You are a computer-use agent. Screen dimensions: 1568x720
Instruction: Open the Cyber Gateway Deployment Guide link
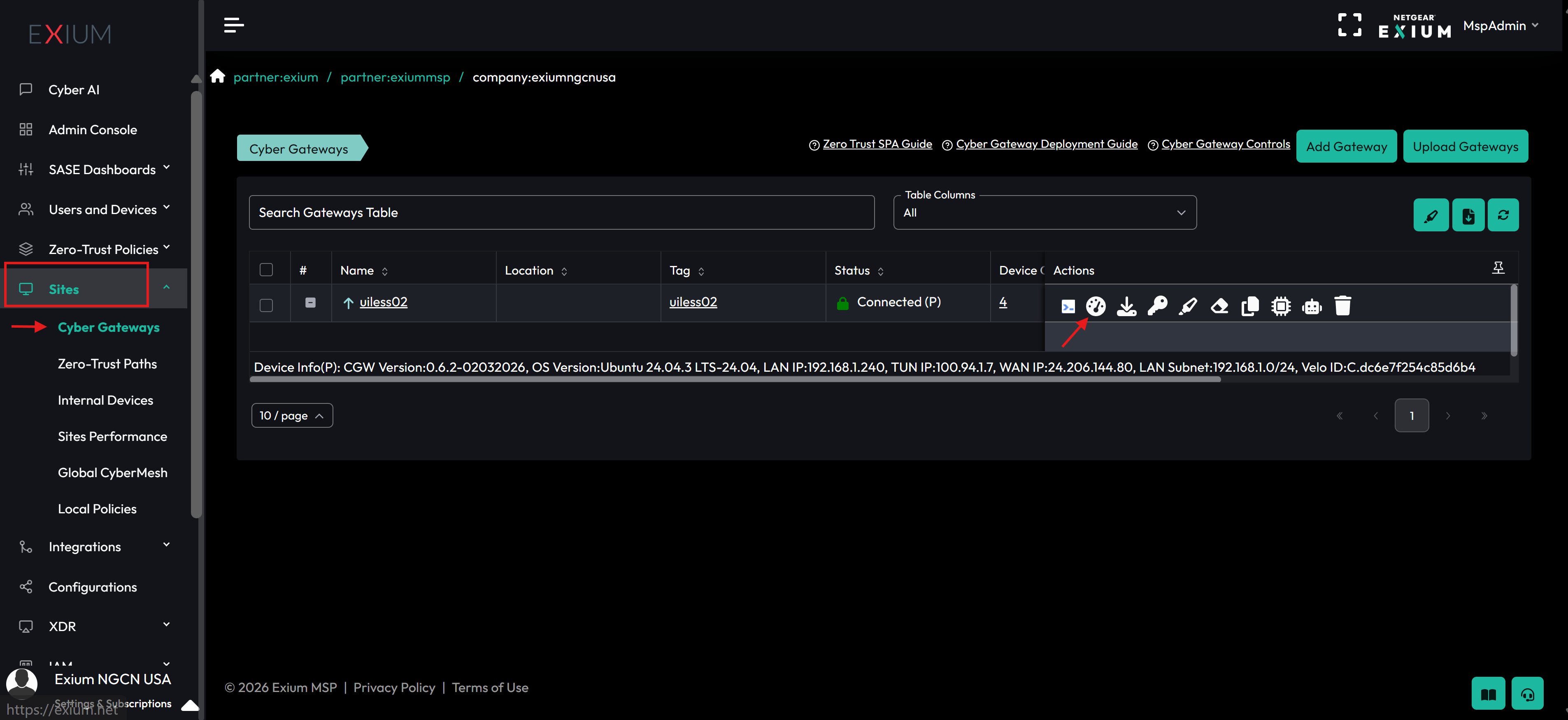pos(1046,144)
